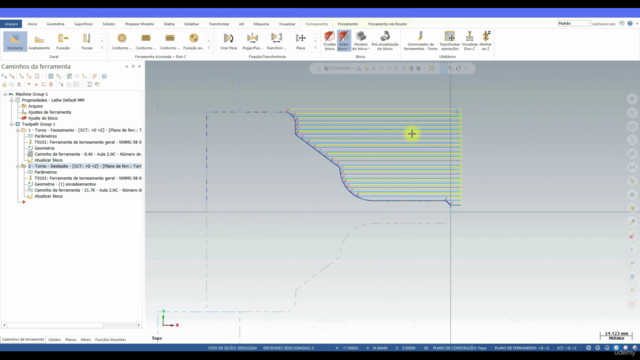Pin the Caminhos da ferramenta panel
640x360 pixels.
[x=133, y=67]
